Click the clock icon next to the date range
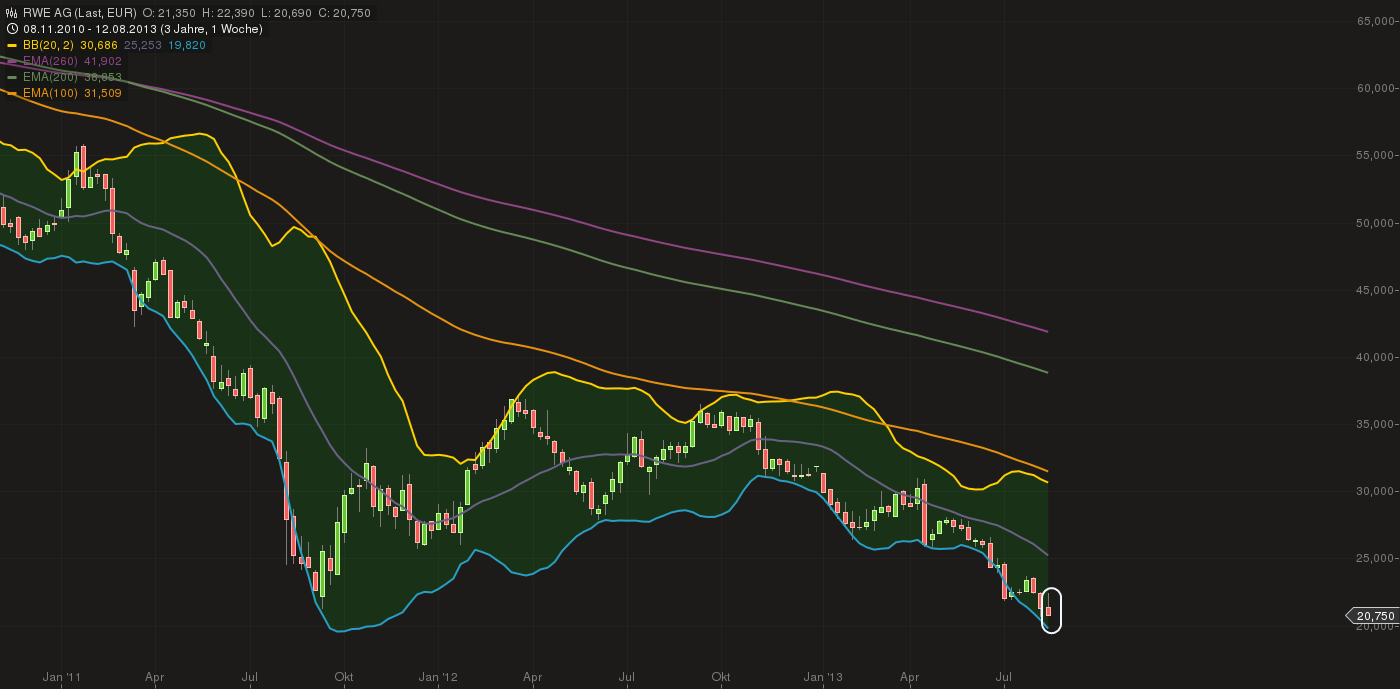 click(x=9, y=29)
